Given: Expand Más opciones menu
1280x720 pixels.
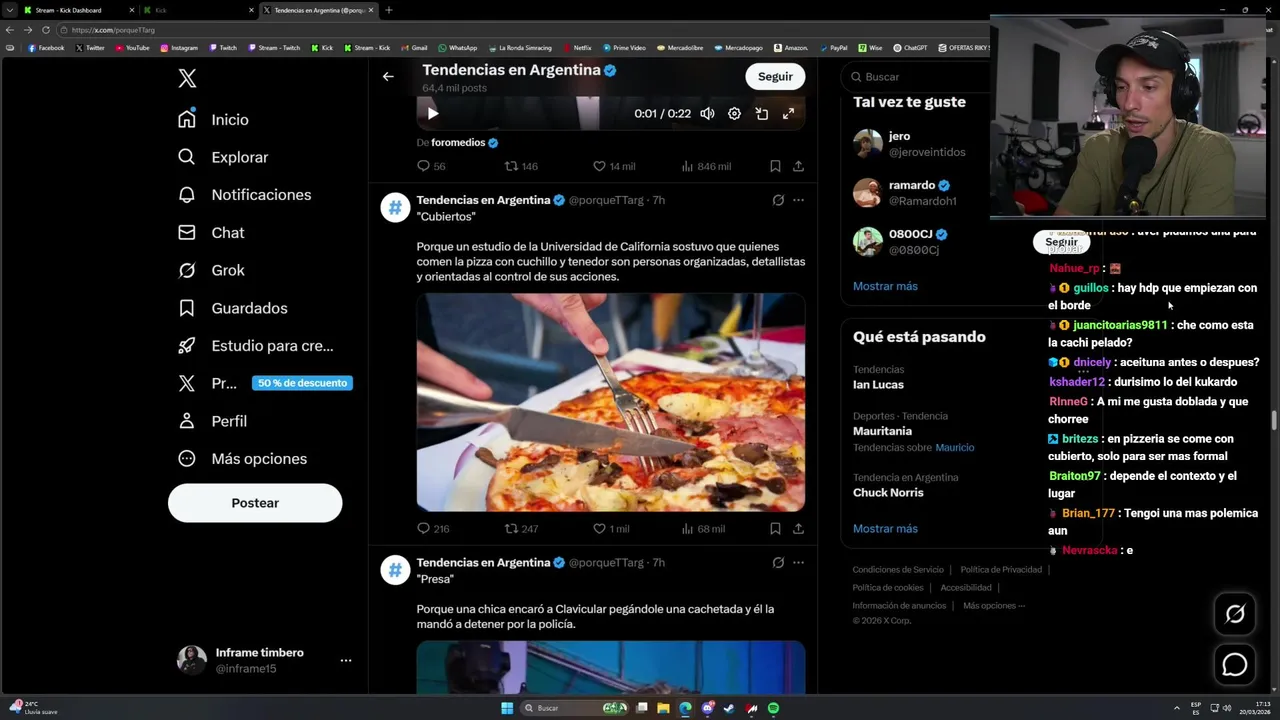Looking at the screenshot, I should (x=242, y=459).
